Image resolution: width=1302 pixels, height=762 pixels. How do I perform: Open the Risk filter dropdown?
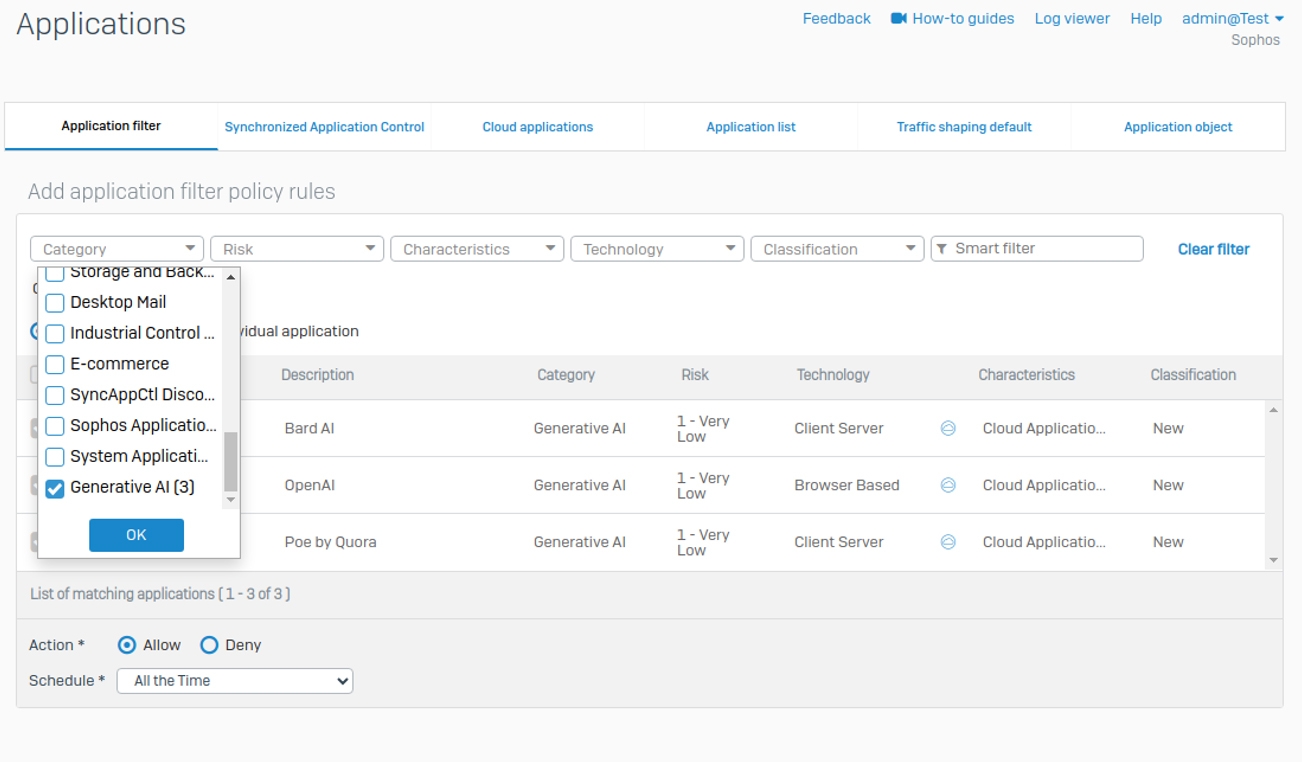296,249
